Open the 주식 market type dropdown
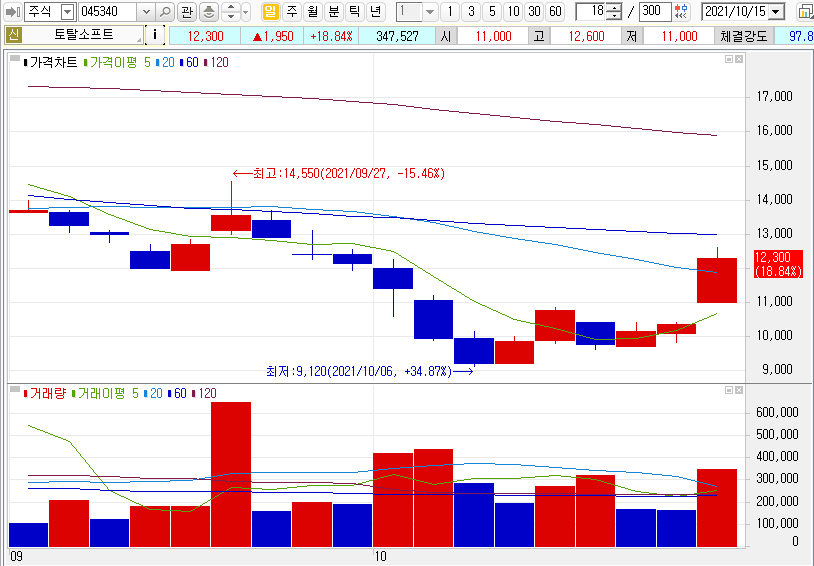The width and height of the screenshot is (814, 566). pyautogui.click(x=67, y=11)
